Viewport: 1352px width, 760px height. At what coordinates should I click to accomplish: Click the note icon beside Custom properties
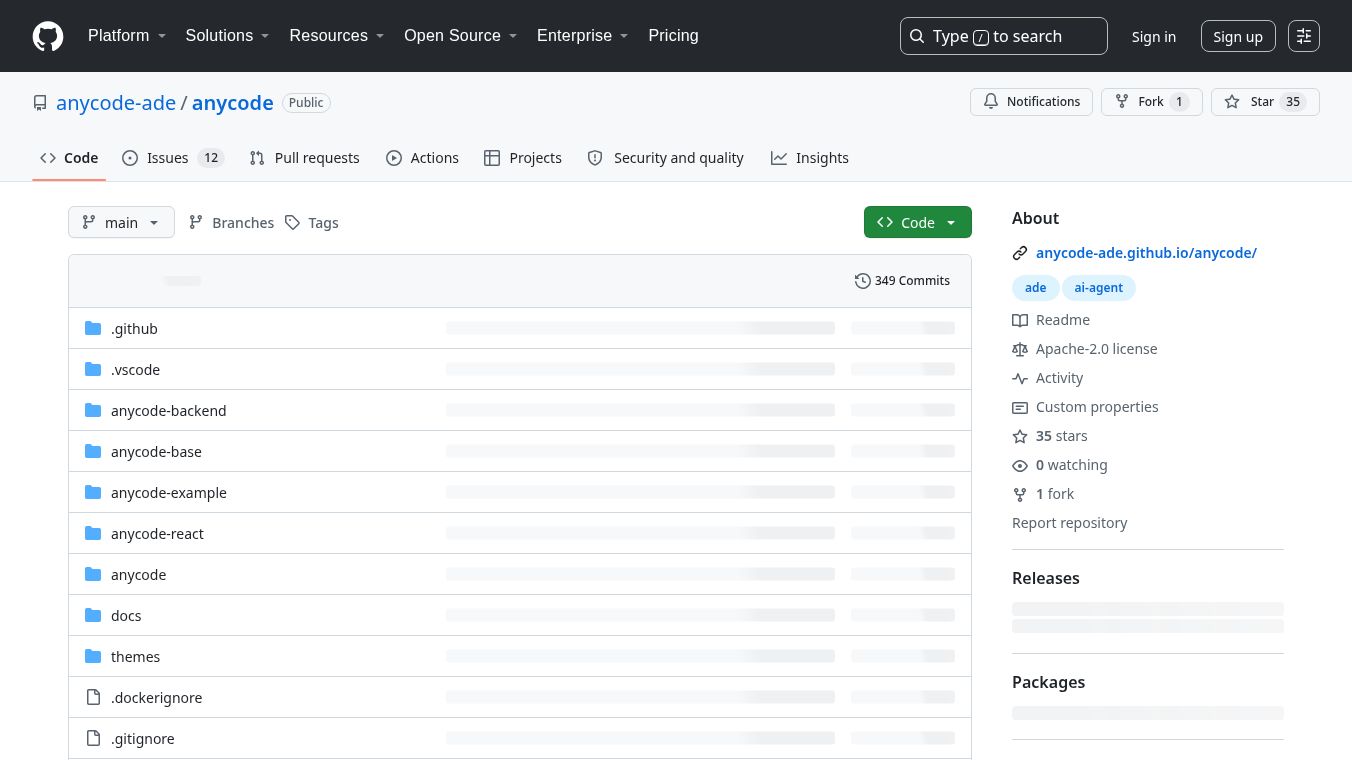point(1020,407)
